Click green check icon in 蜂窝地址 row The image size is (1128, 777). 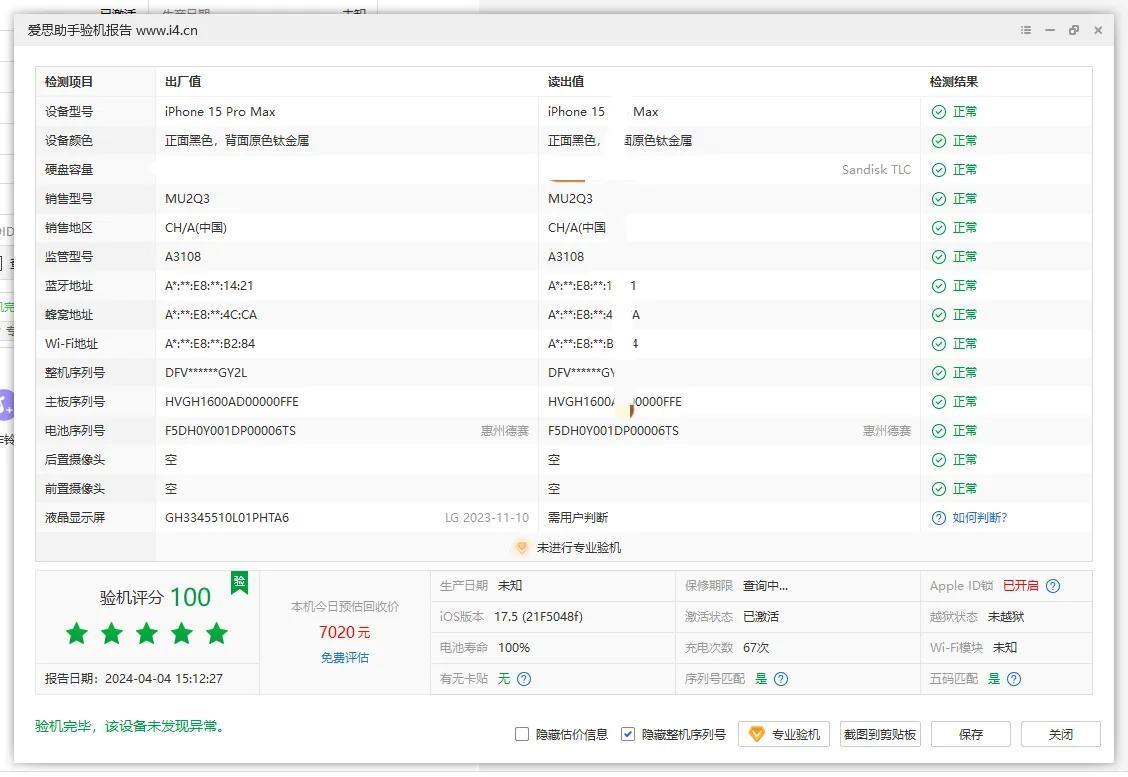(939, 315)
